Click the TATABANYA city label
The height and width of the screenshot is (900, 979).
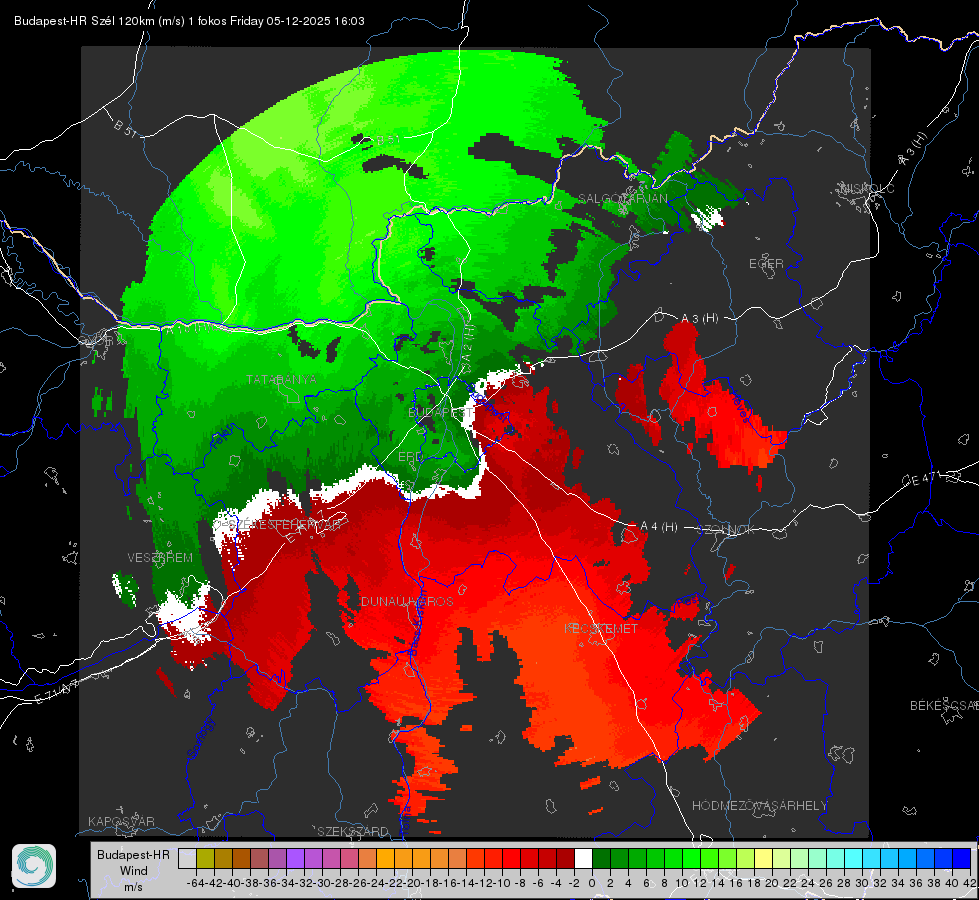pyautogui.click(x=281, y=380)
